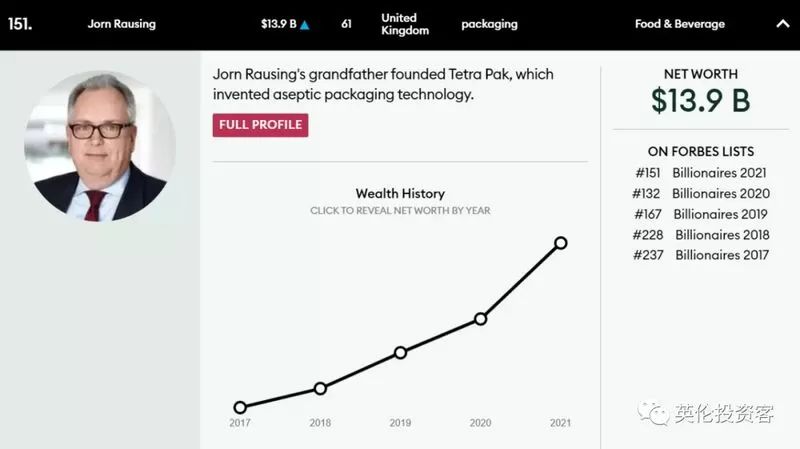This screenshot has width=800, height=449.
Task: Reveal the 2019 net worth data point
Action: tap(401, 353)
